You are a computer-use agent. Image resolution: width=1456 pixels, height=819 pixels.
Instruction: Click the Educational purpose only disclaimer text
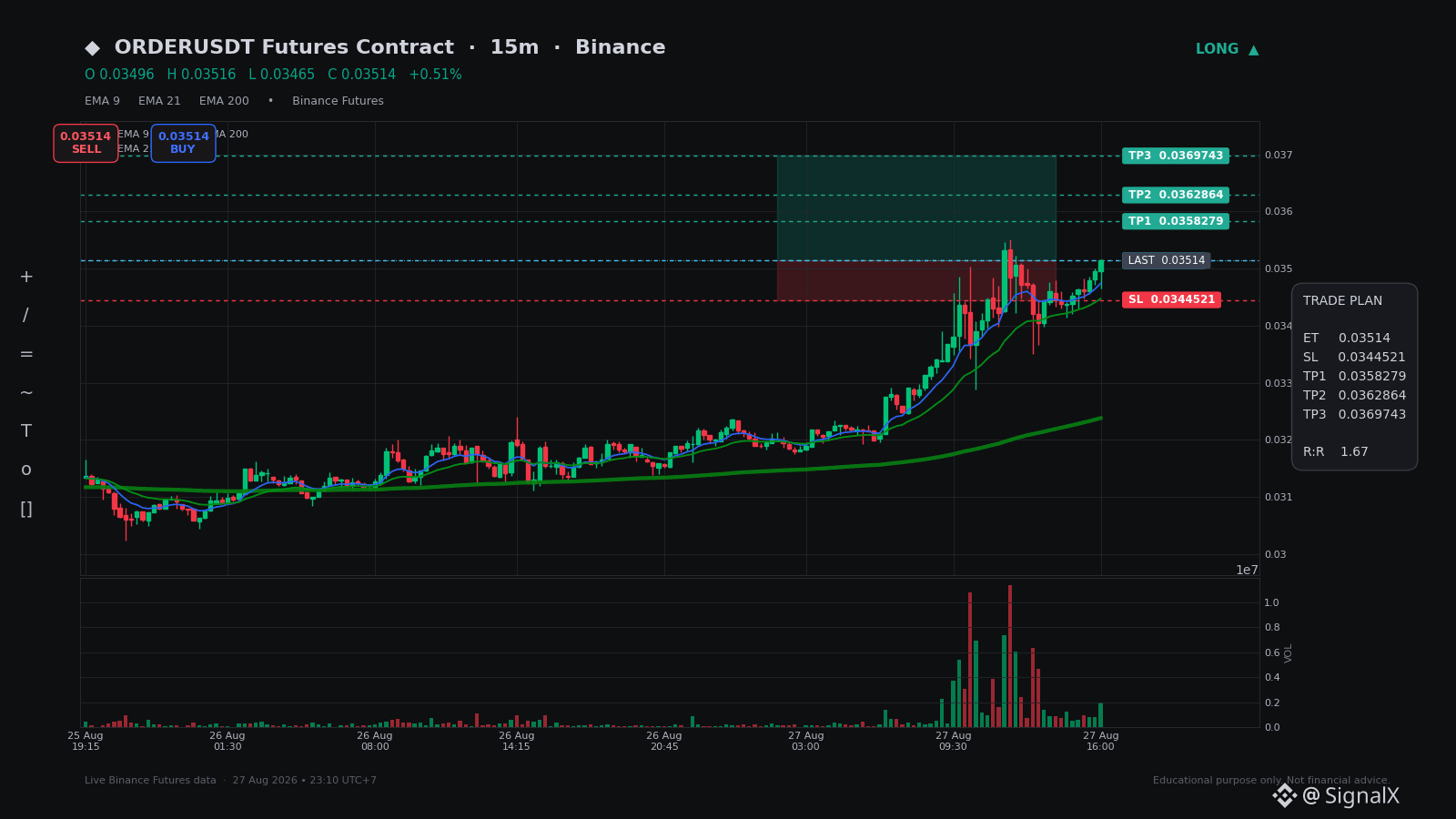coord(1271,781)
